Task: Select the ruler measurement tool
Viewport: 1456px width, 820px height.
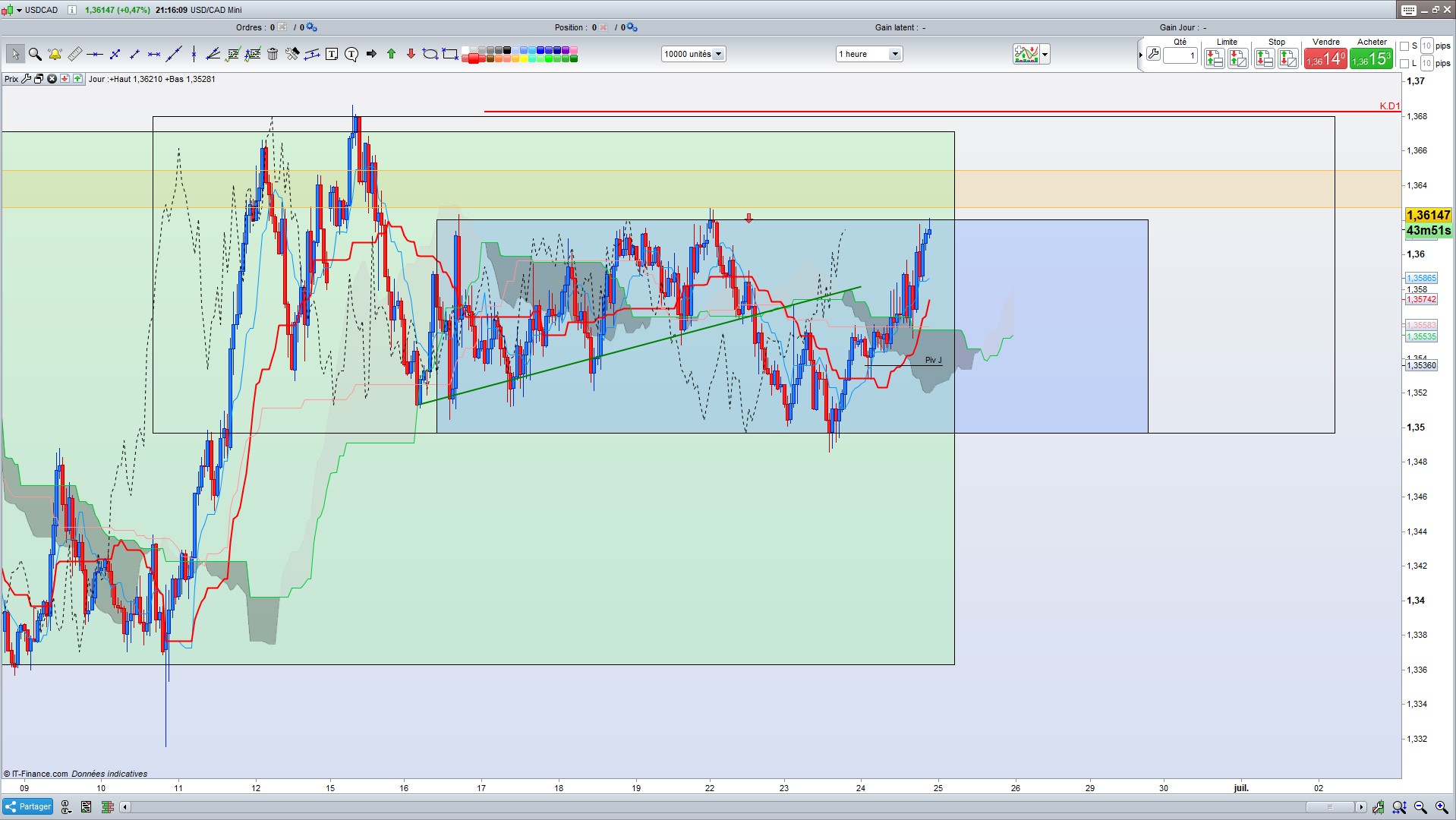Action: click(74, 54)
